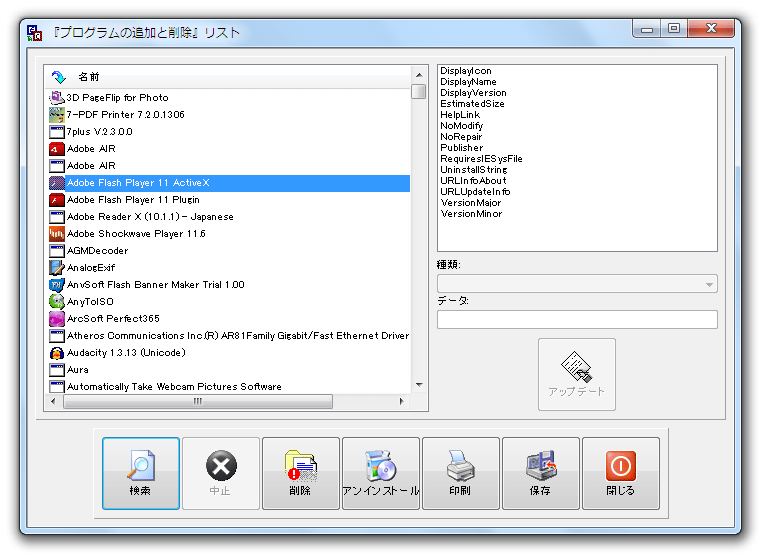Image resolution: width=765 pixels, height=556 pixels.
Task: Click the red Adobe AIR icon
Action: click(x=57, y=149)
